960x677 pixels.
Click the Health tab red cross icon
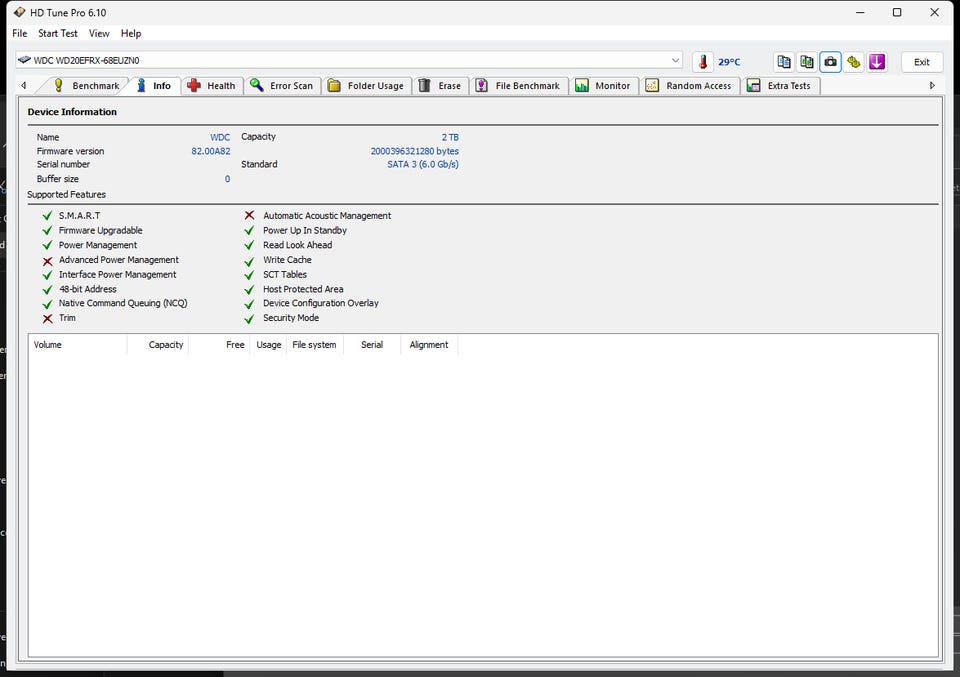194,86
